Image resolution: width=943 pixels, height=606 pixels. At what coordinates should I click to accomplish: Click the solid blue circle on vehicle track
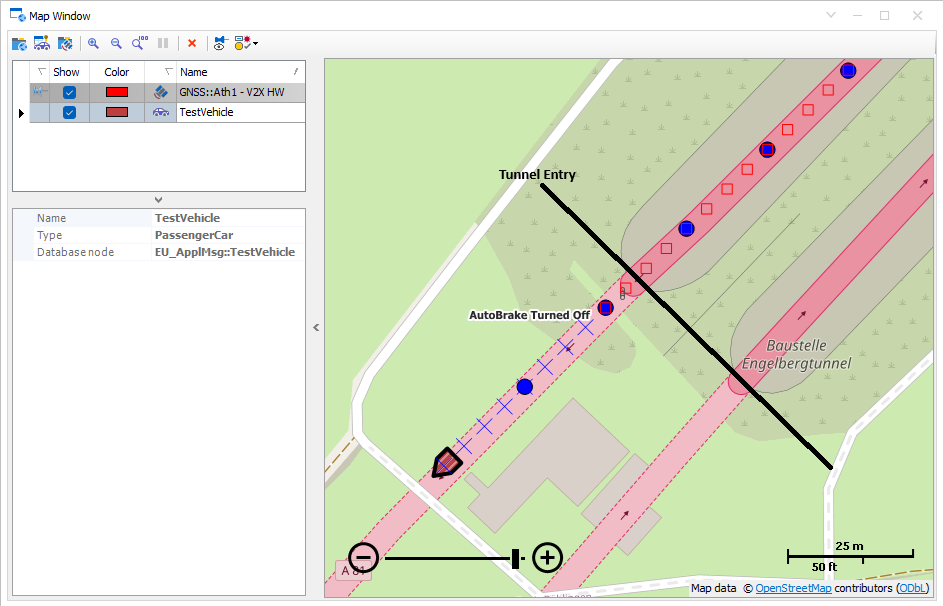(x=524, y=387)
